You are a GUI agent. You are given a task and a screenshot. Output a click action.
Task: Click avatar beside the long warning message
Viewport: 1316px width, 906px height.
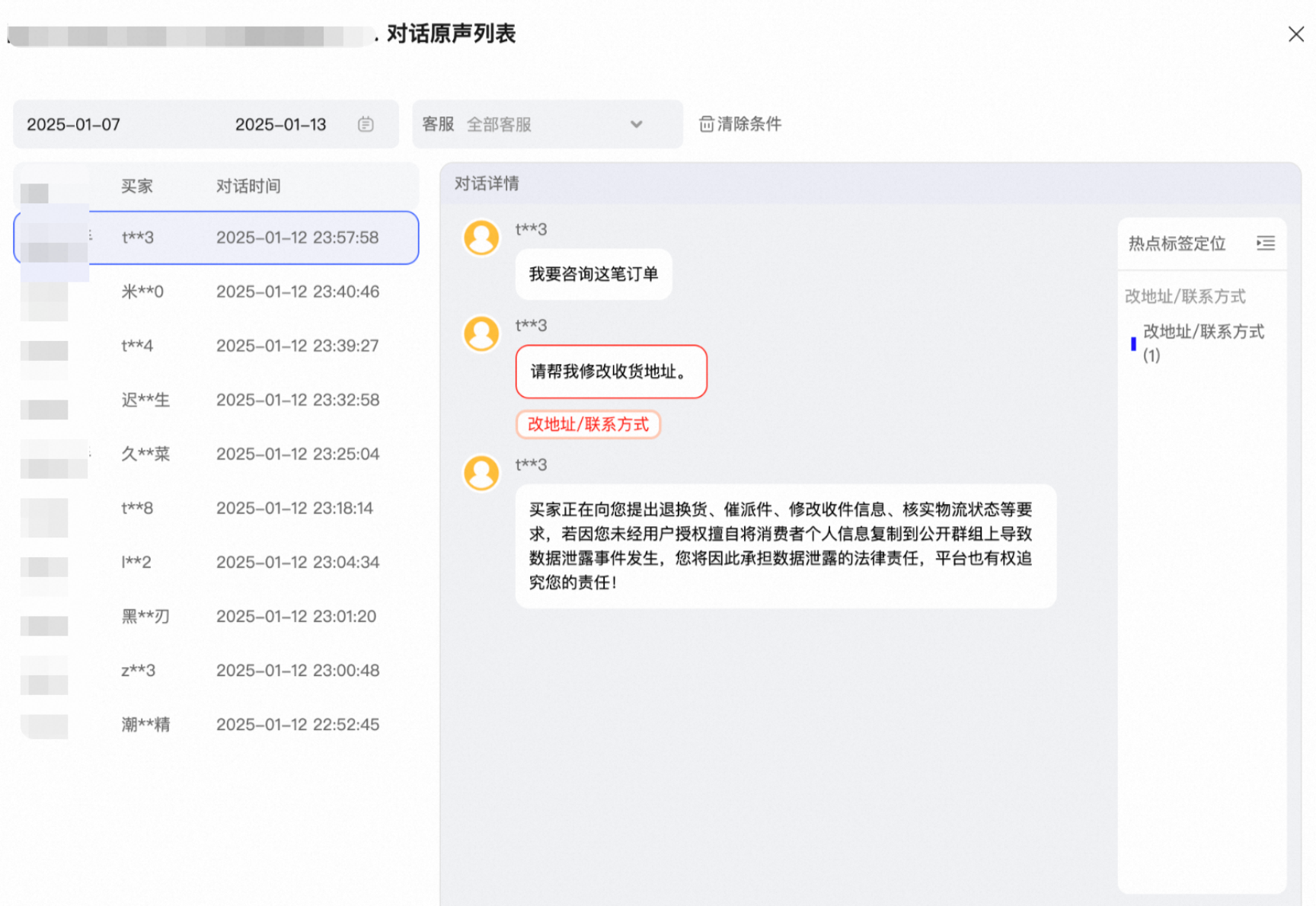click(x=481, y=473)
